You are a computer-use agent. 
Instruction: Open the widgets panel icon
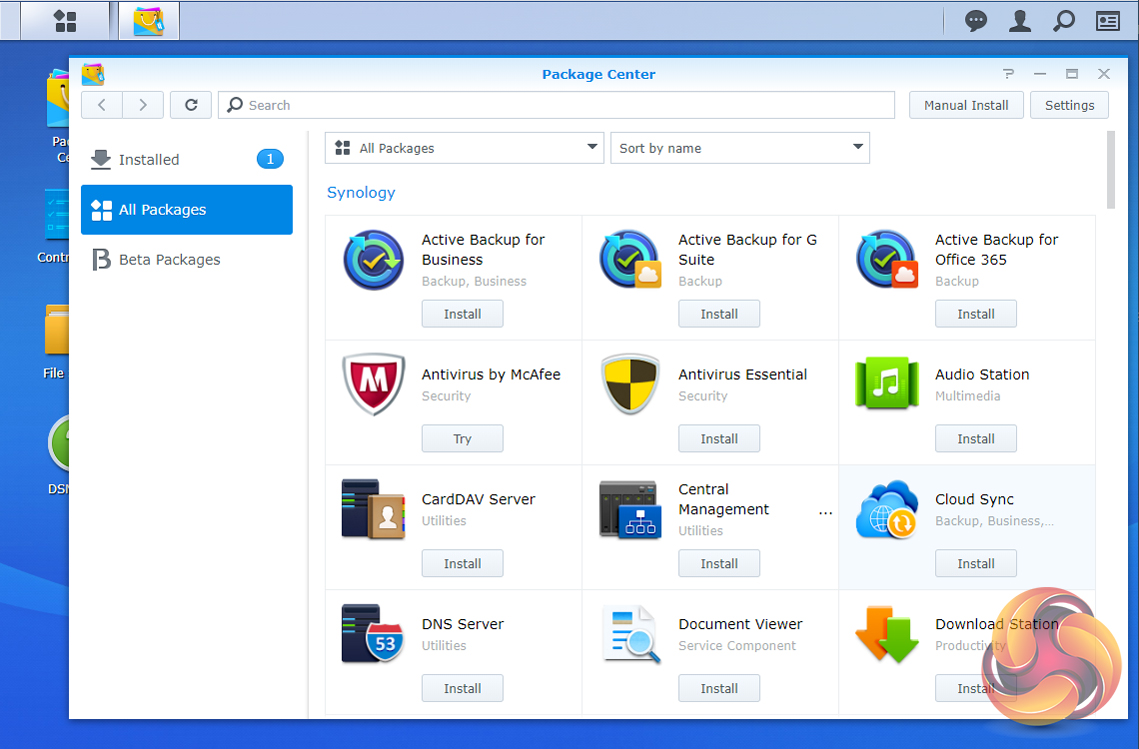coord(1108,21)
